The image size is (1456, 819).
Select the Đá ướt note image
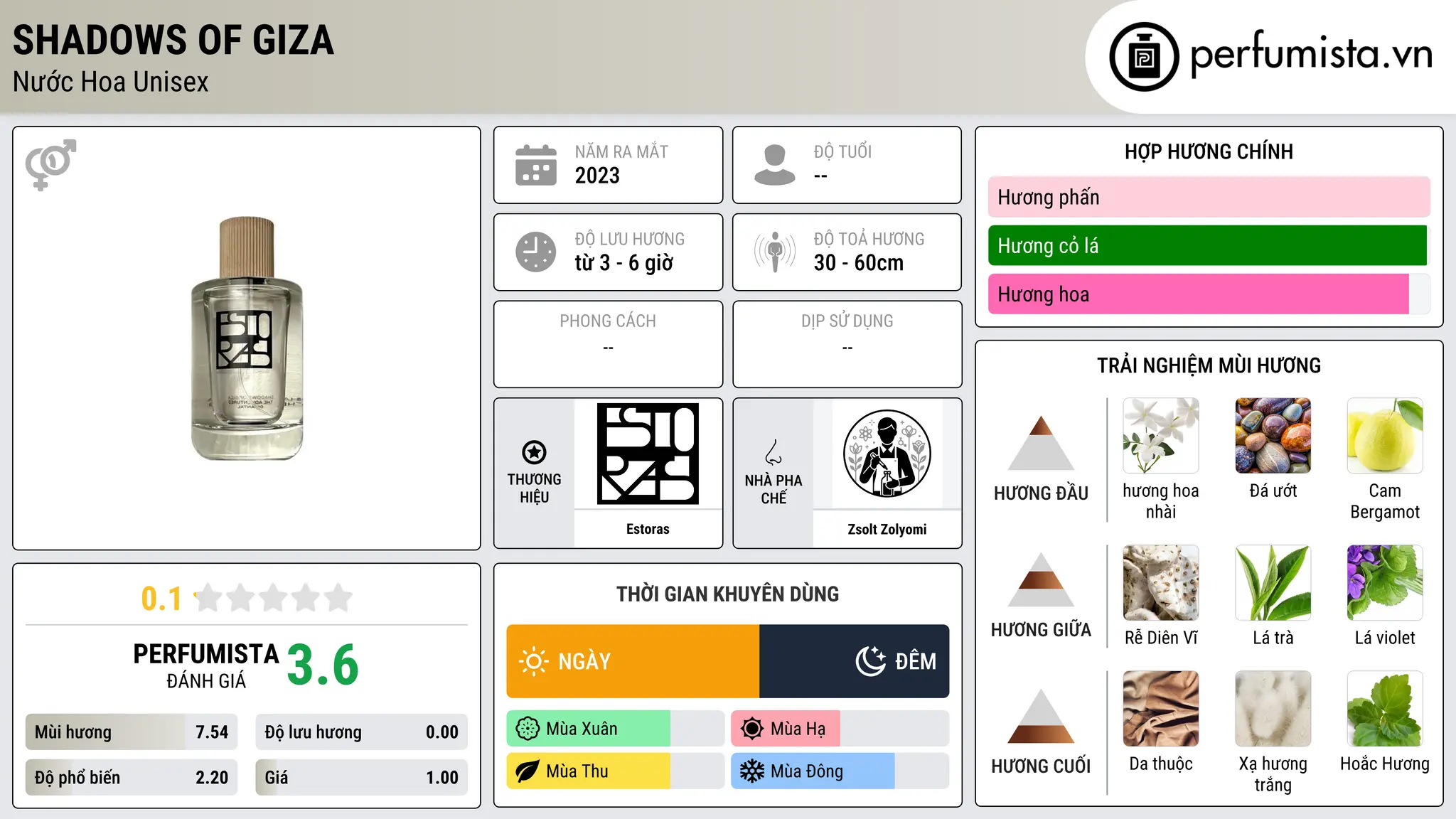click(x=1273, y=436)
